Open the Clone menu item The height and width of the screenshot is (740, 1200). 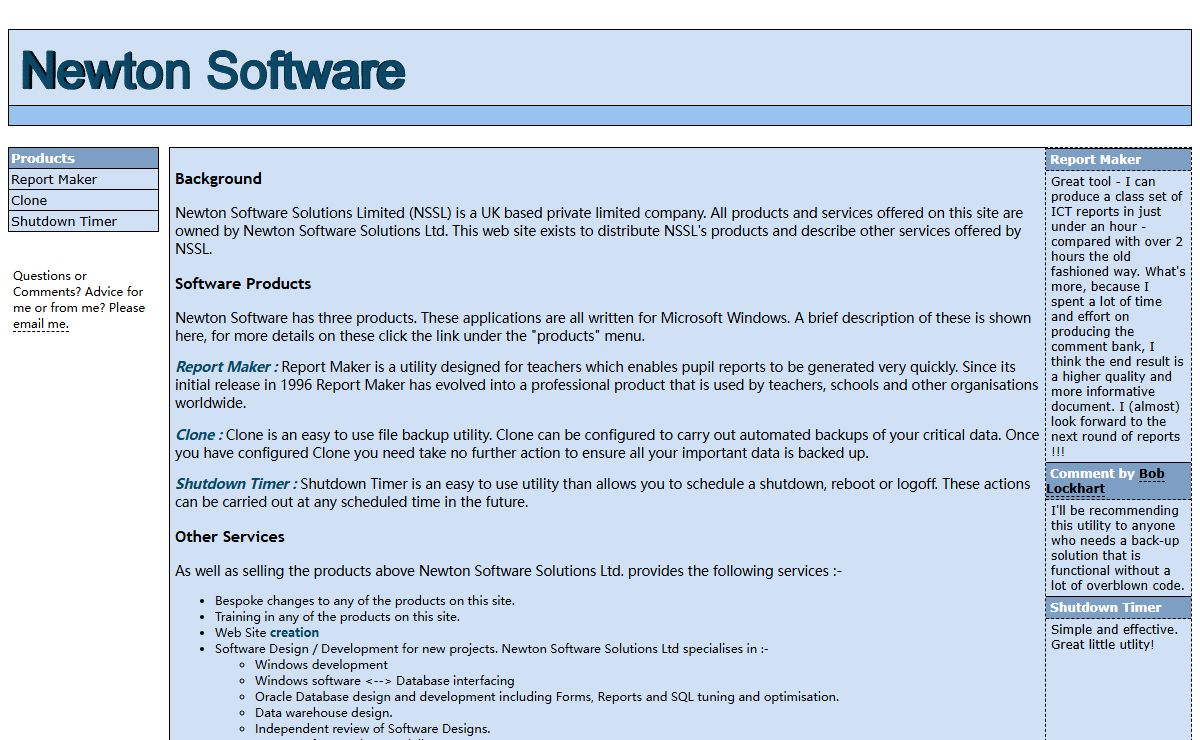(83, 200)
